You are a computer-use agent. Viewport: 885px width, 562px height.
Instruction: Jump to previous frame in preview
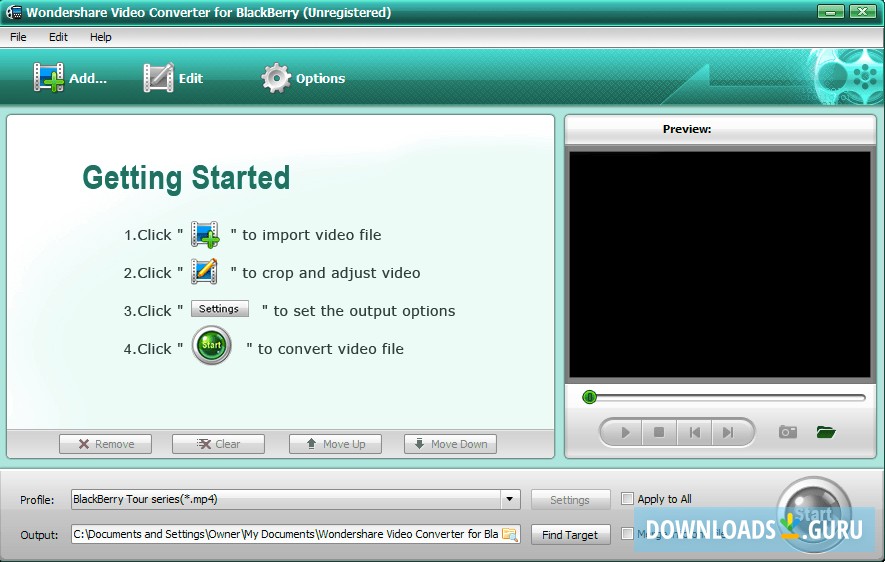click(x=694, y=432)
